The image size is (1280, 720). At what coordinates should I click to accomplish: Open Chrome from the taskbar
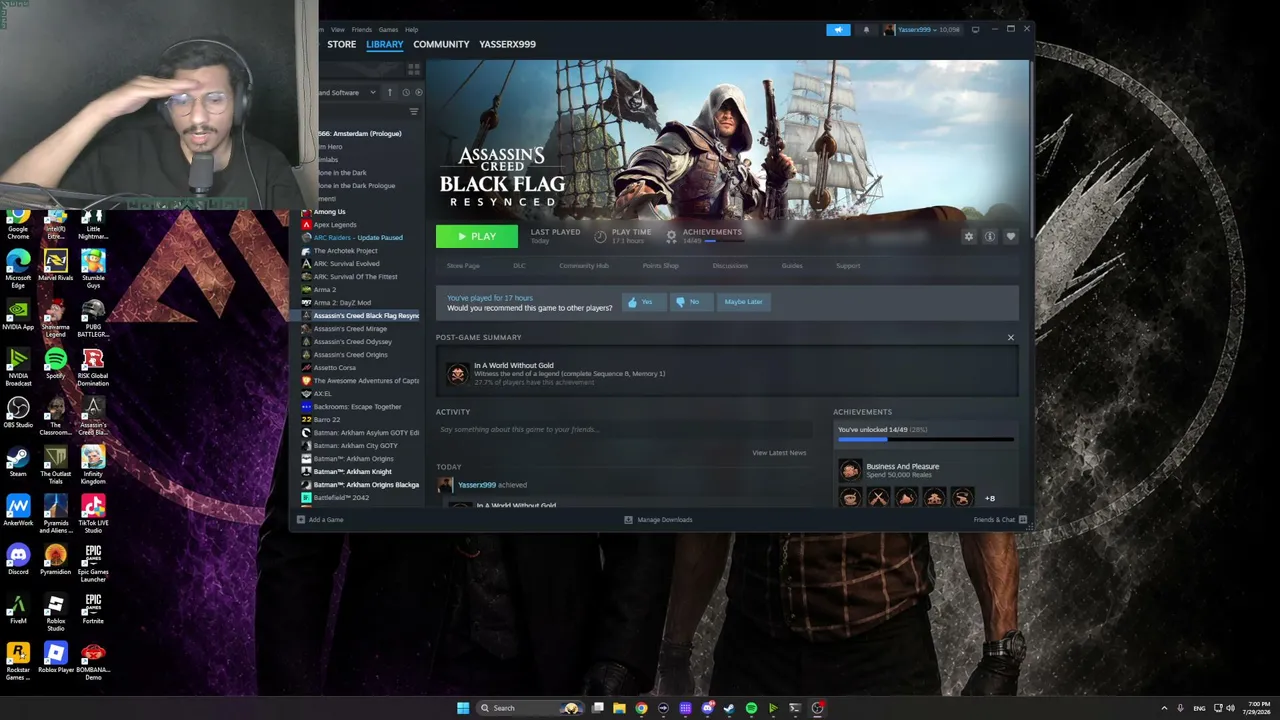tap(641, 708)
